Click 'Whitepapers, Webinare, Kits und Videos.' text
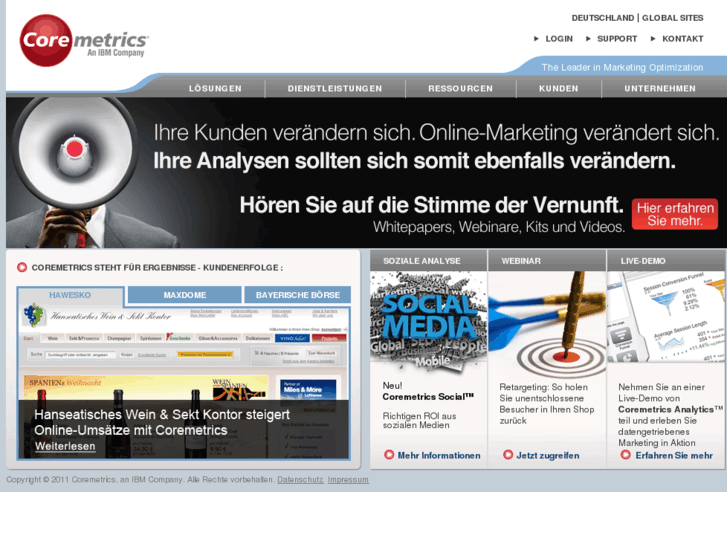The image size is (727, 545). point(499,227)
